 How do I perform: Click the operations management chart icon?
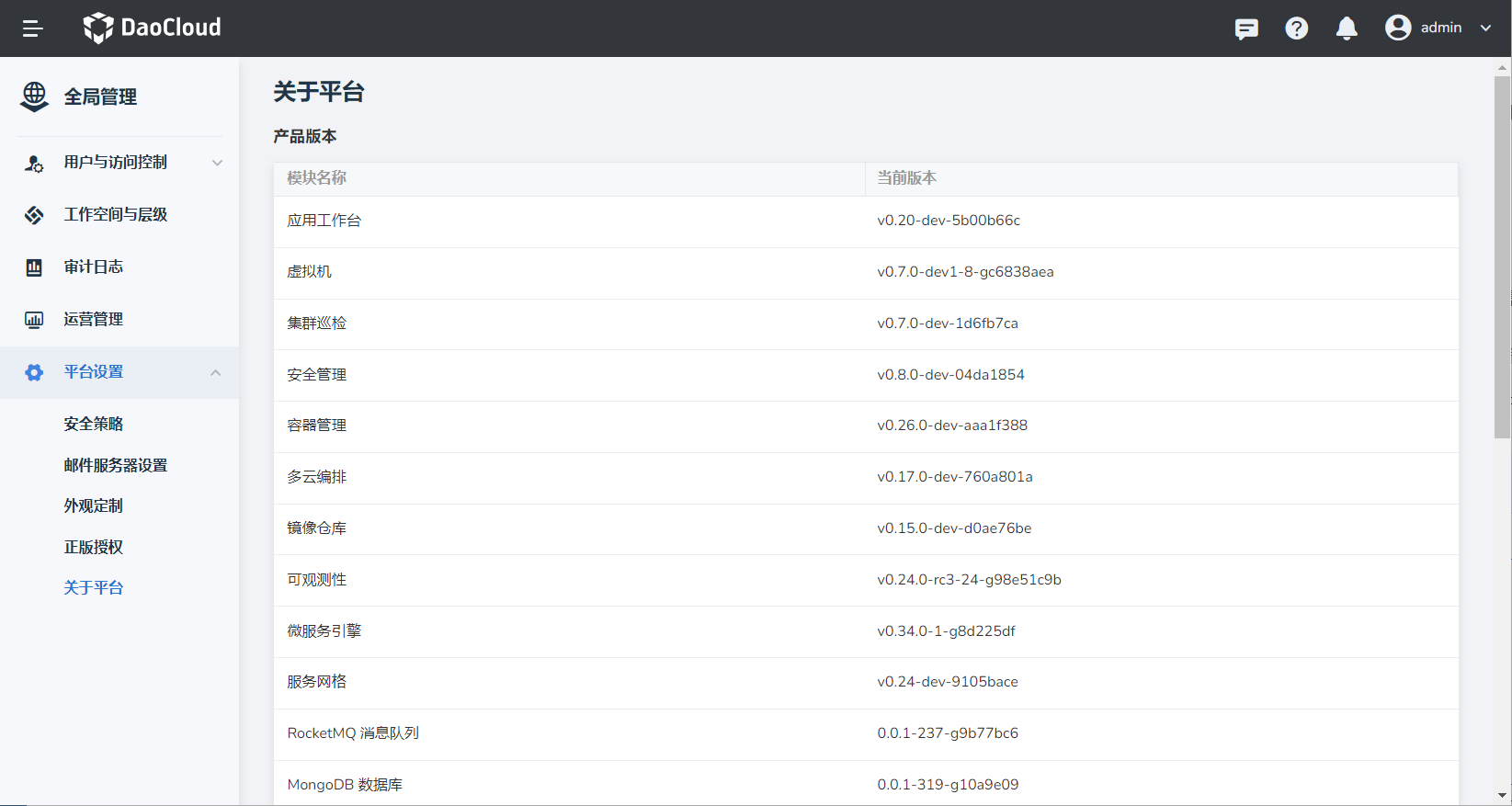pyautogui.click(x=34, y=320)
